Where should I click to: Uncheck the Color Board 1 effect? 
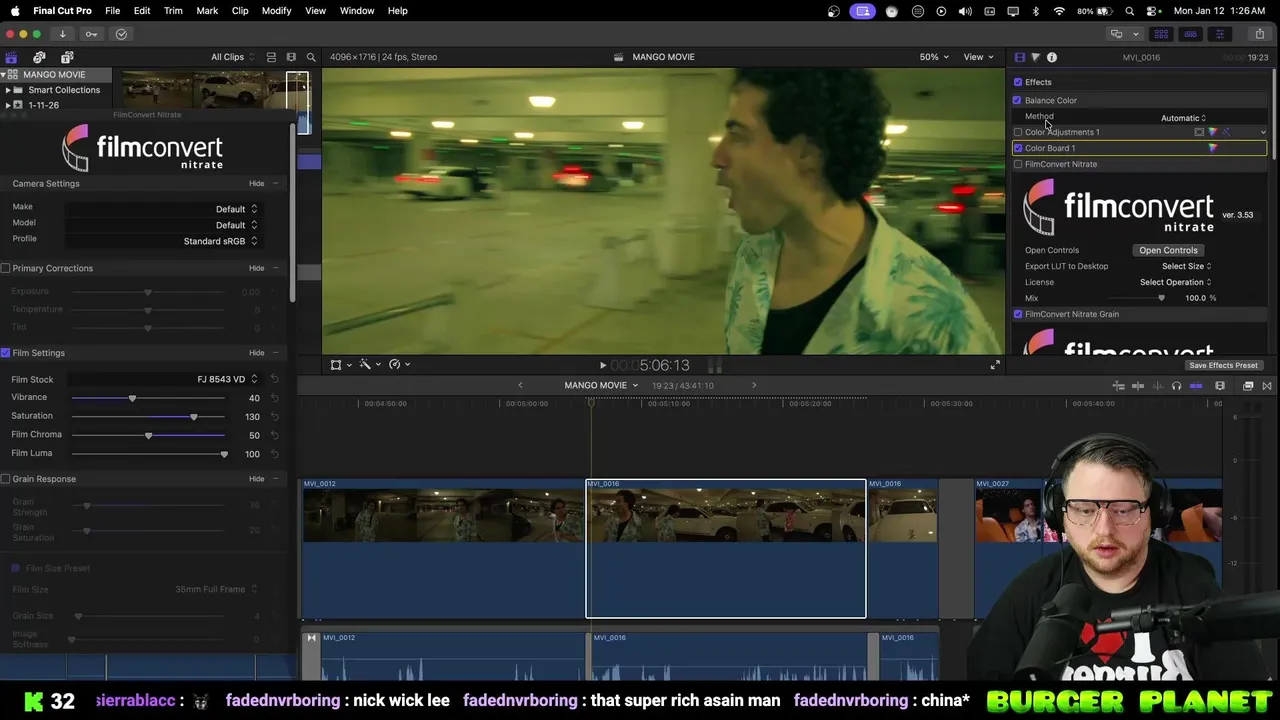coord(1018,148)
